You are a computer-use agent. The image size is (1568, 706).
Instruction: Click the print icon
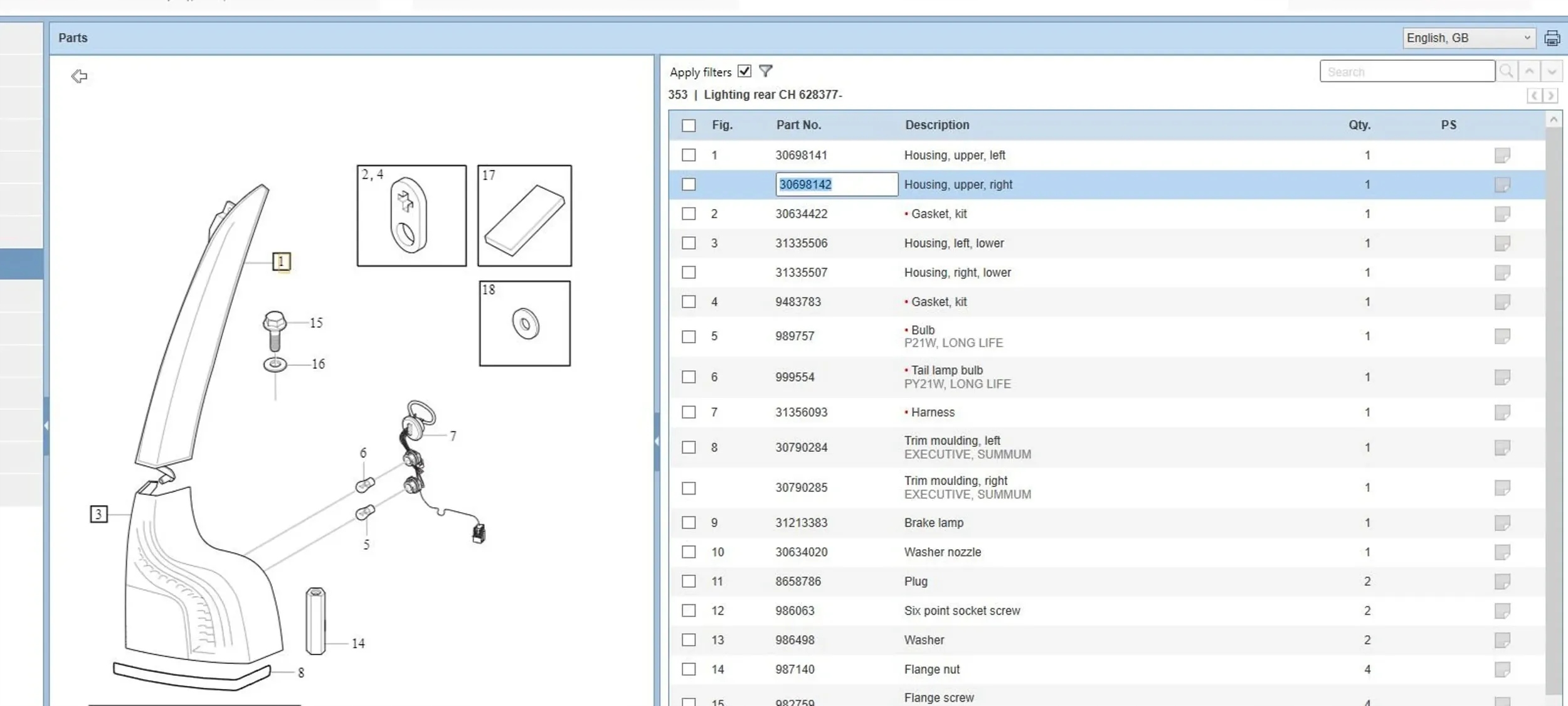pos(1552,38)
